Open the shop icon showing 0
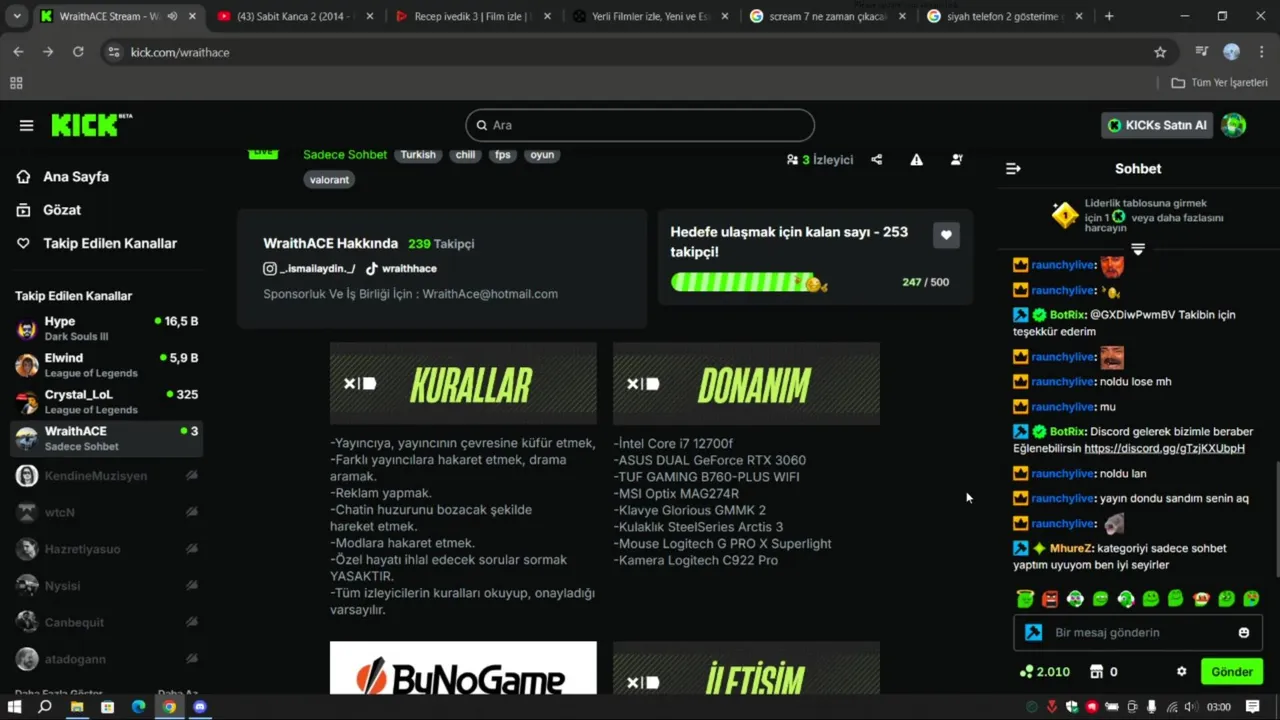1280x720 pixels. point(1103,672)
